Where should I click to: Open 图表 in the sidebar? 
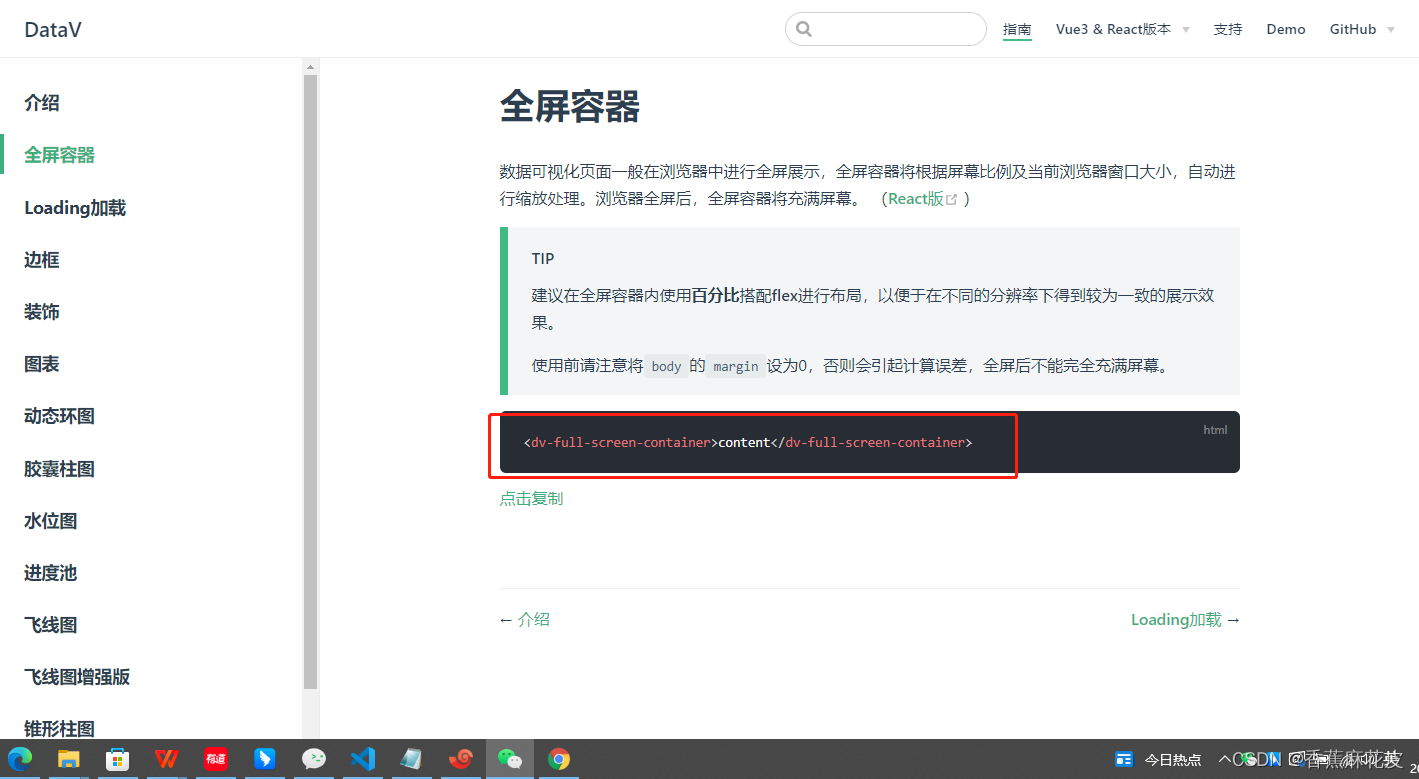(x=42, y=364)
